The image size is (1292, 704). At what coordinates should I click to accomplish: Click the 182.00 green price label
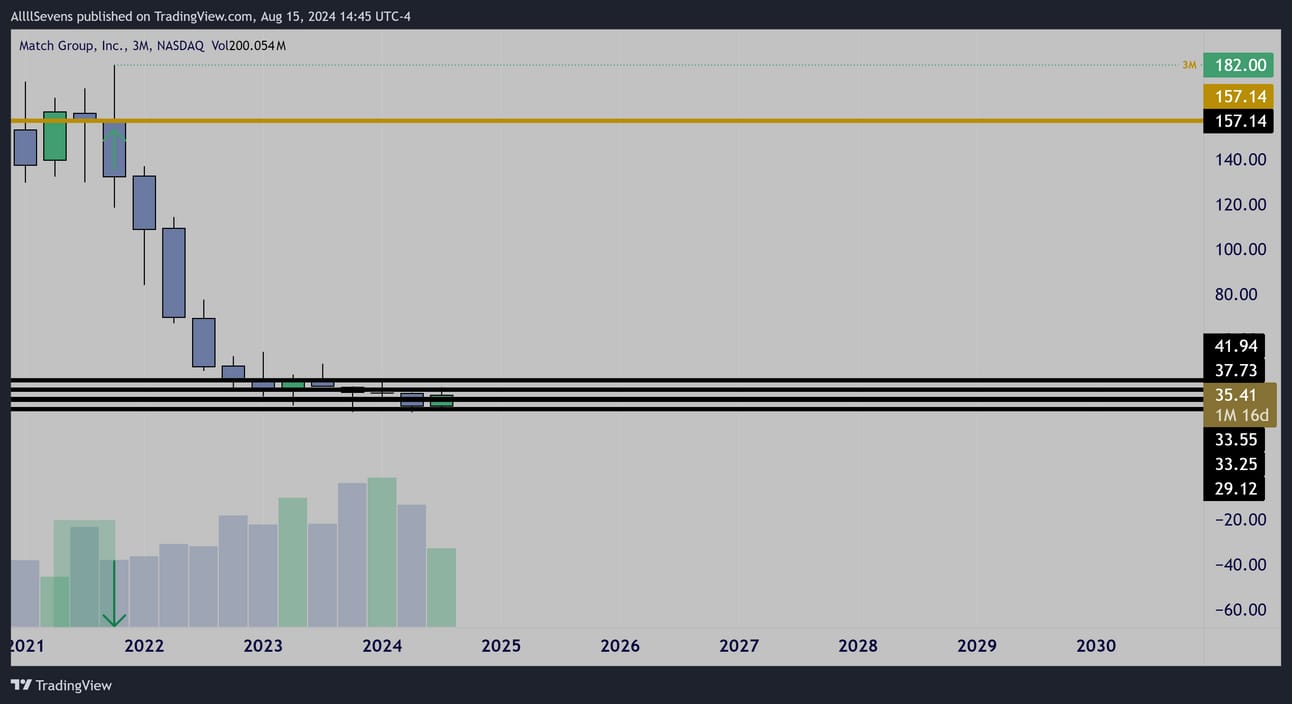[1239, 65]
